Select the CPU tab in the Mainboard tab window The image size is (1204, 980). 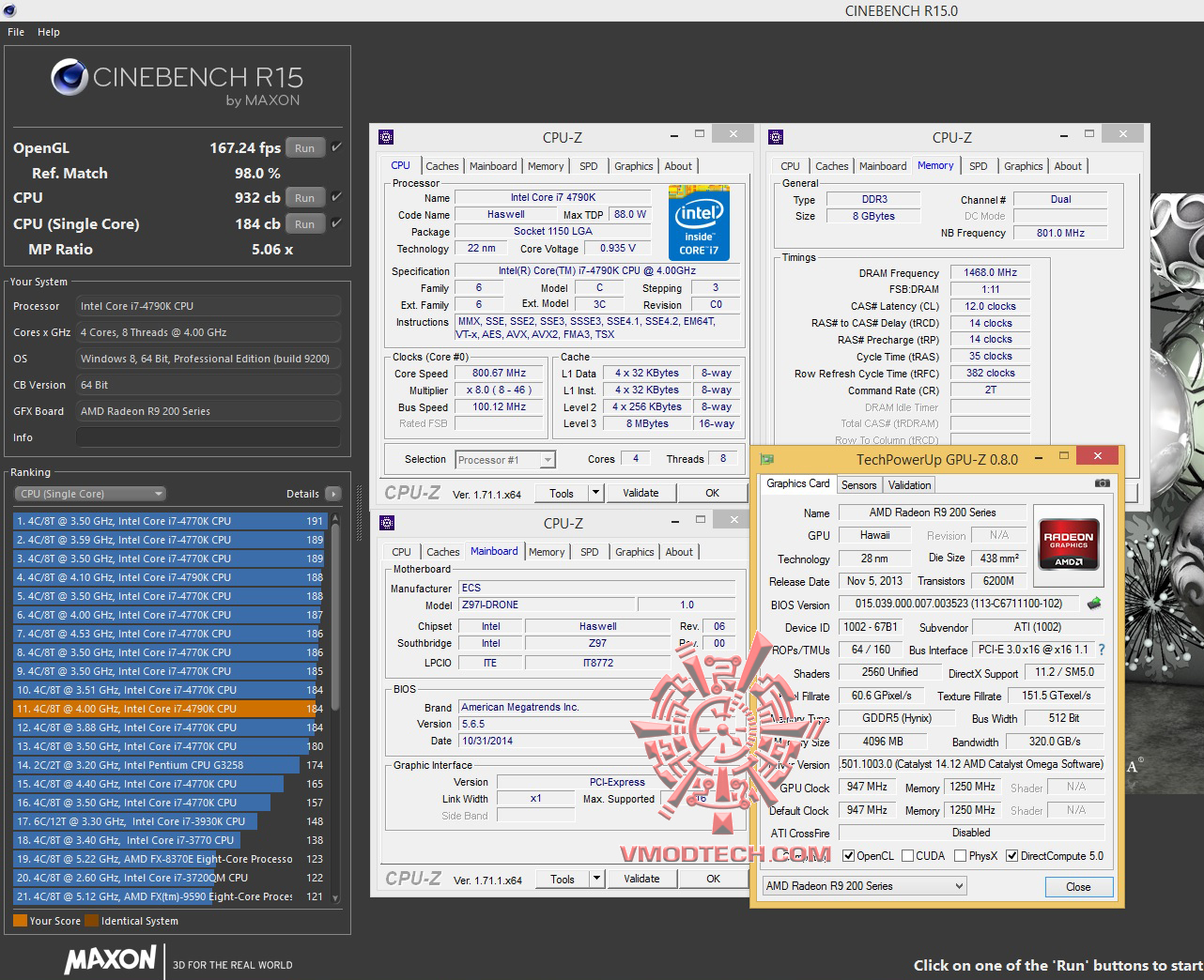(401, 552)
